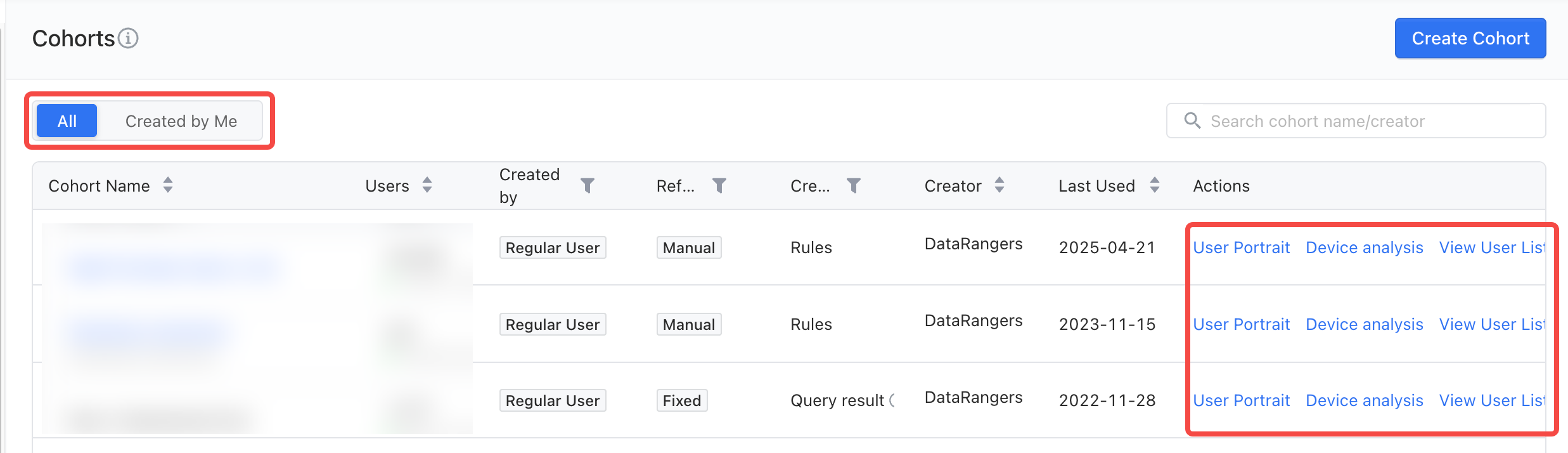Click Rules cell in 2023-11-15 row

point(811,324)
